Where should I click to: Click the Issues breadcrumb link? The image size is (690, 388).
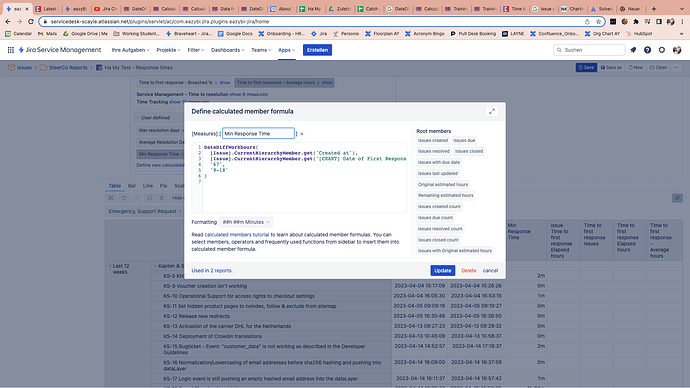click(24, 68)
